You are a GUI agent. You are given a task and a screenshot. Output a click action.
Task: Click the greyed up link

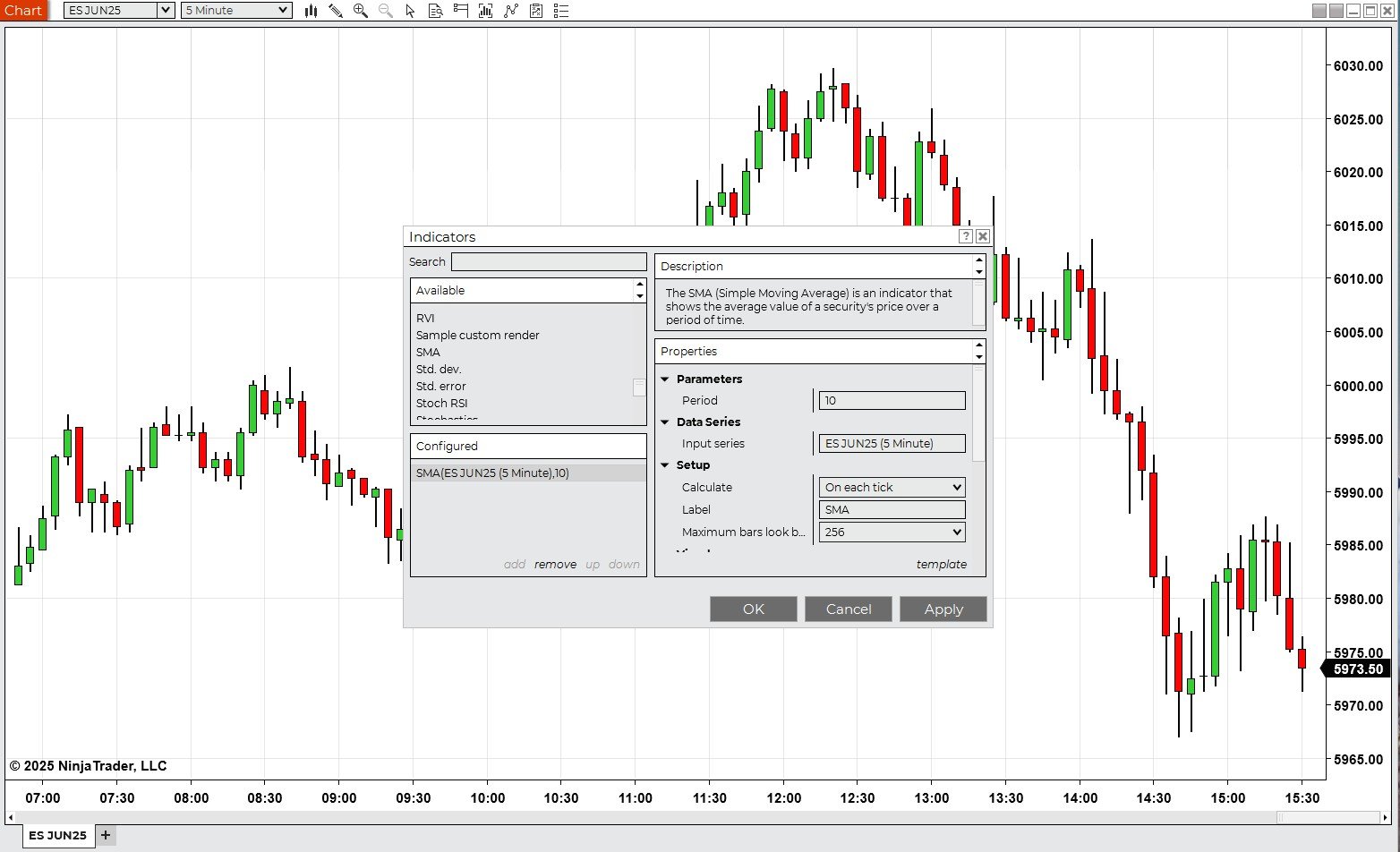tap(593, 564)
